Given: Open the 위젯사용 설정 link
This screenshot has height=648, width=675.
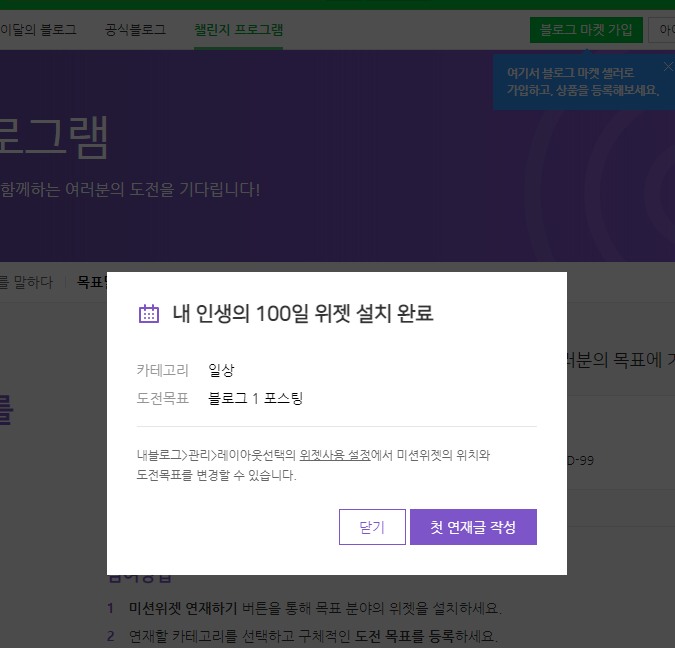Looking at the screenshot, I should point(334,455).
